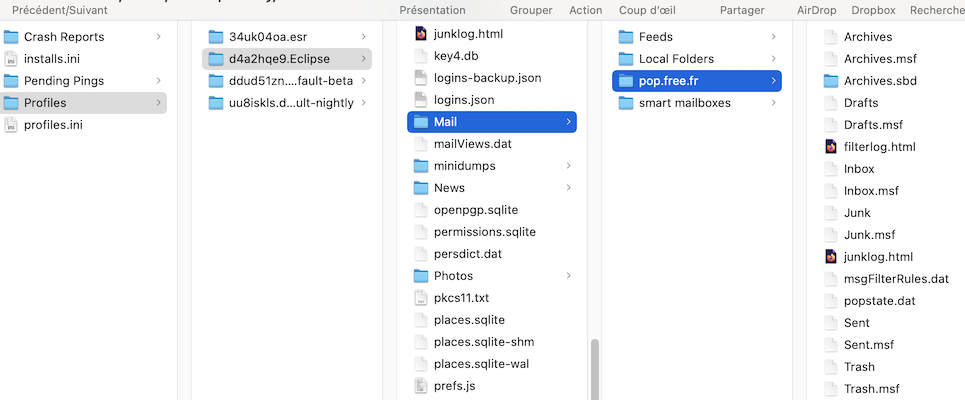Screen dimensions: 965x400
Task: Click the AirDrop toolbar button
Action: click(x=817, y=10)
